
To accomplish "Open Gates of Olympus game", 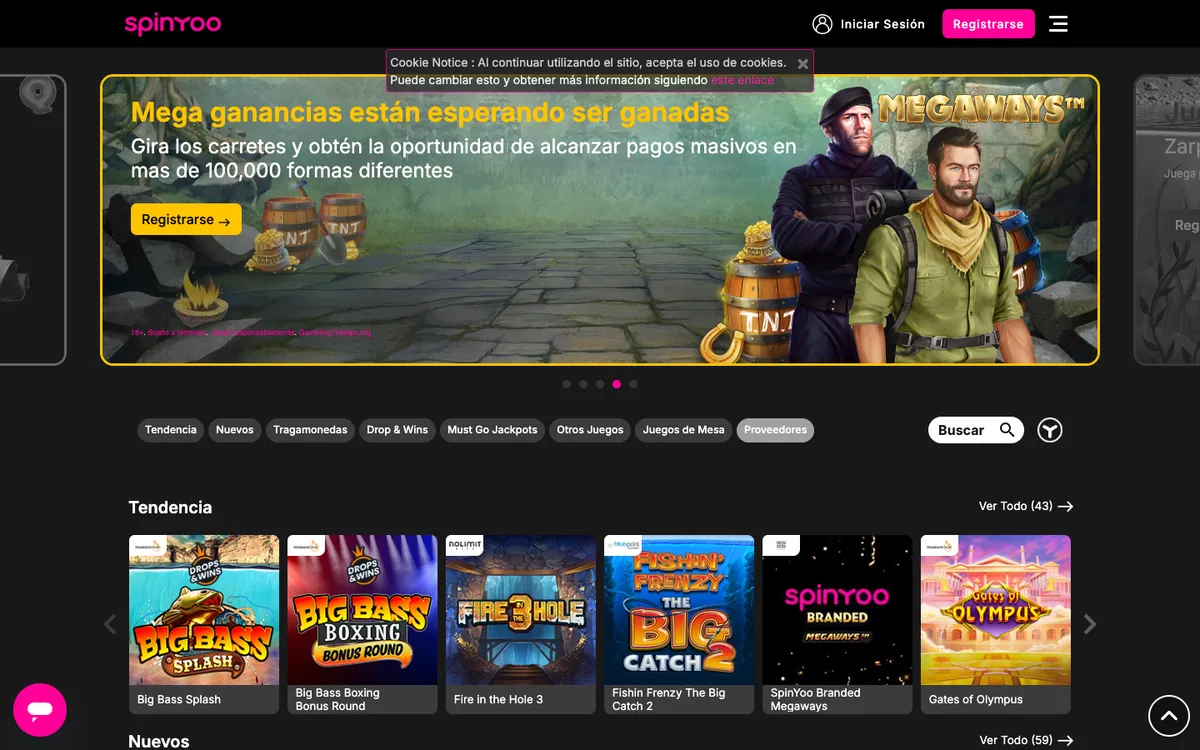I will point(996,624).
